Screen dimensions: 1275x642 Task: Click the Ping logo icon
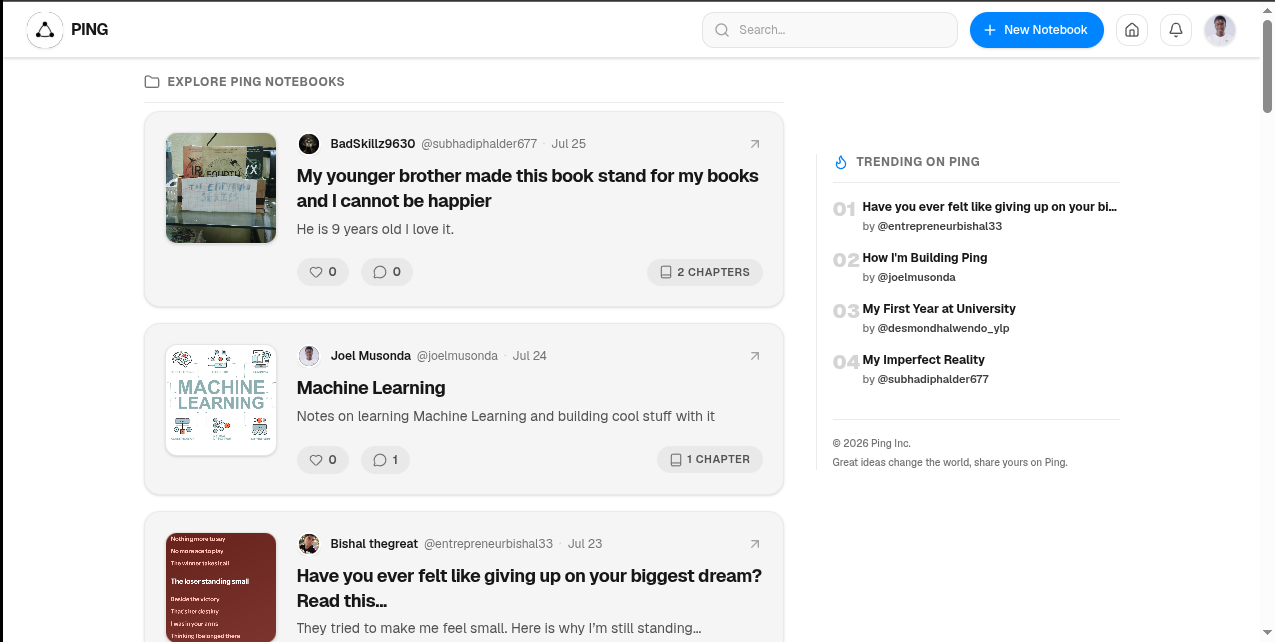click(x=45, y=30)
